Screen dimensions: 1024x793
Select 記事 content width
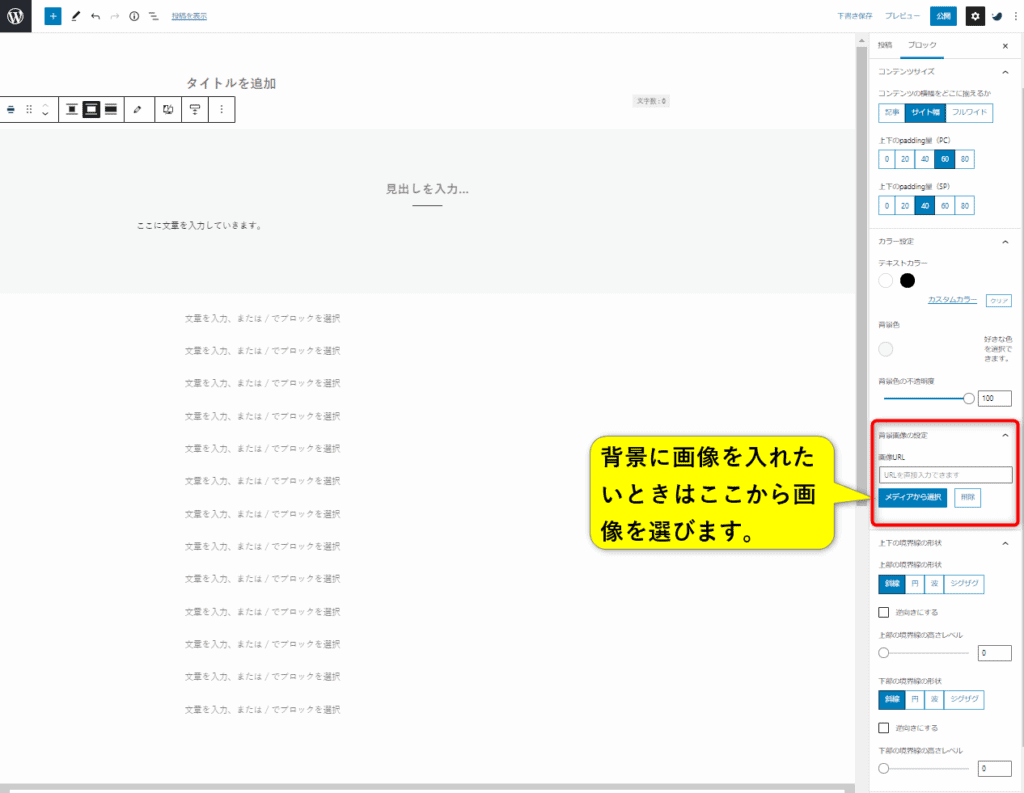tap(891, 112)
